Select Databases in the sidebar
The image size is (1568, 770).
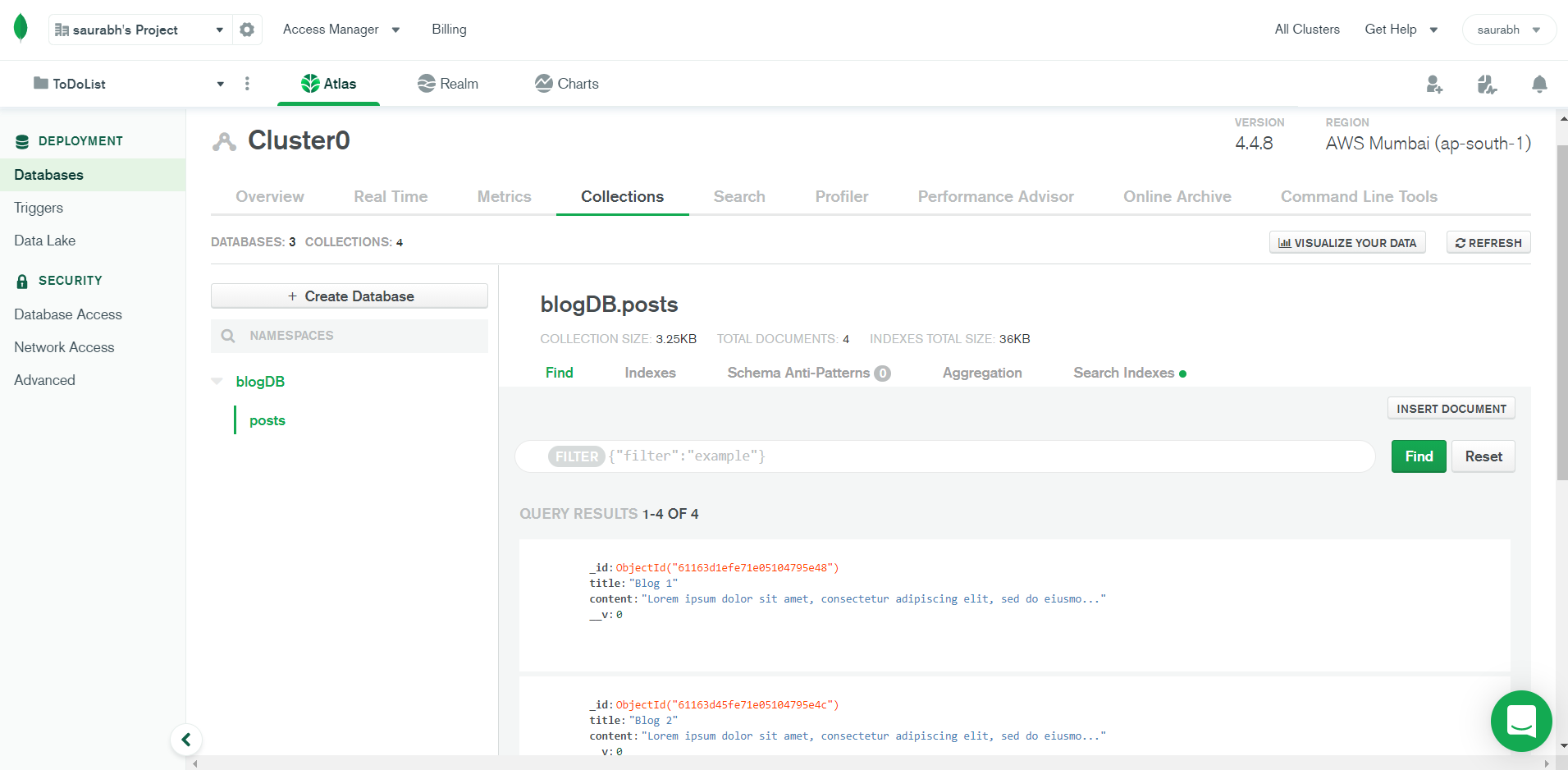pos(93,175)
